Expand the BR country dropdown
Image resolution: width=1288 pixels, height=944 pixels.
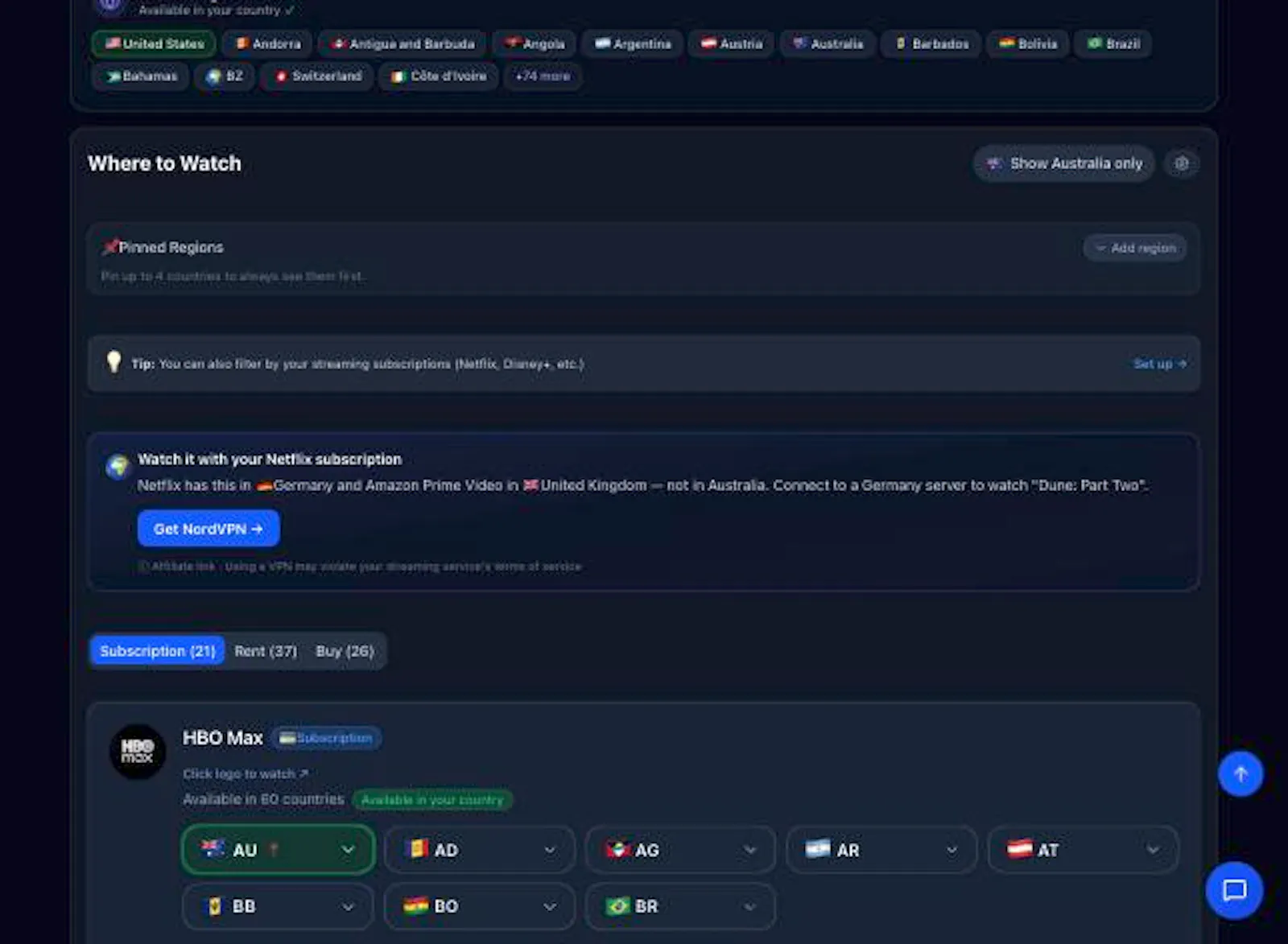tap(681, 906)
